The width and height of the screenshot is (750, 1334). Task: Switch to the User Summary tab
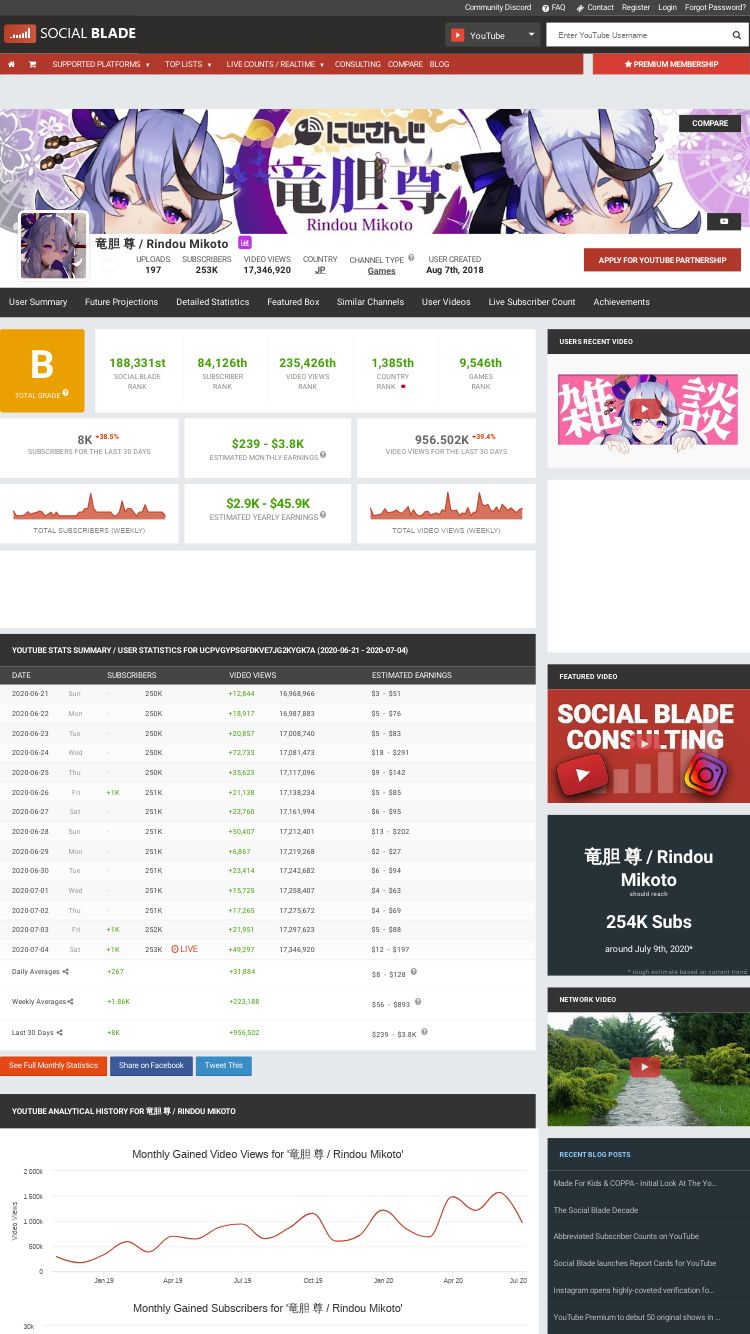pyautogui.click(x=38, y=302)
